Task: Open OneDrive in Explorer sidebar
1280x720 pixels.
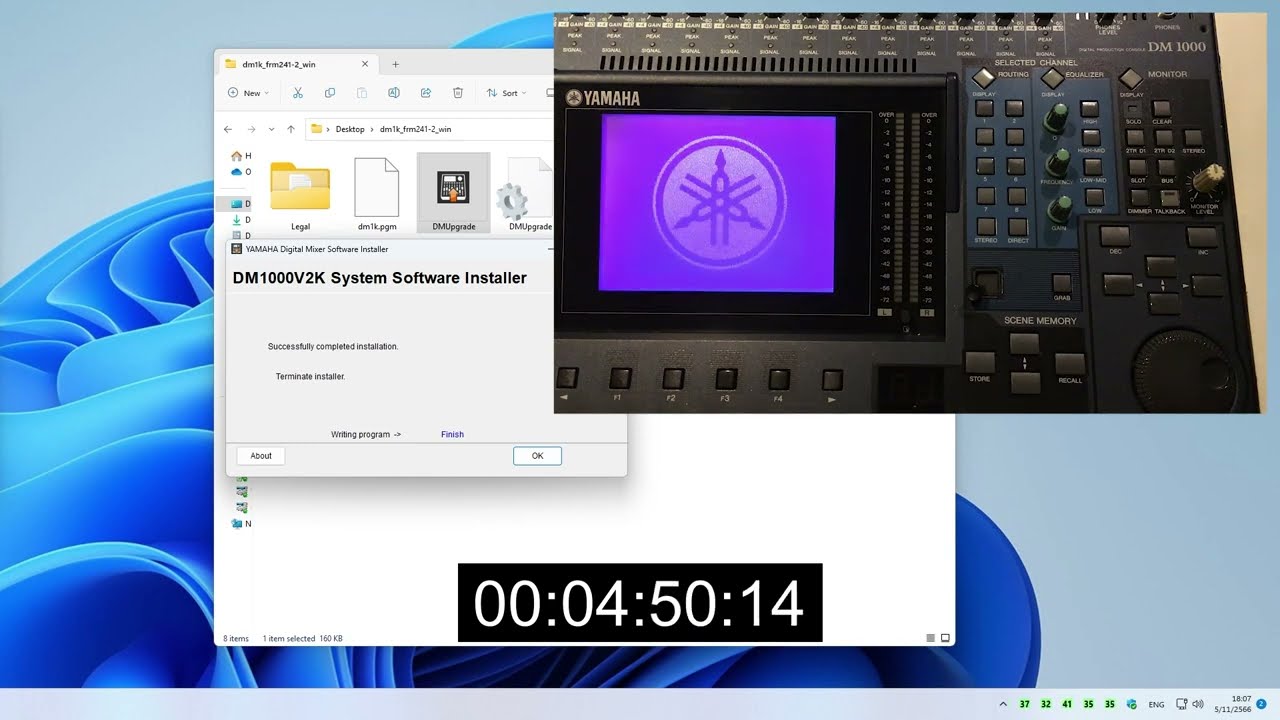Action: (x=240, y=172)
